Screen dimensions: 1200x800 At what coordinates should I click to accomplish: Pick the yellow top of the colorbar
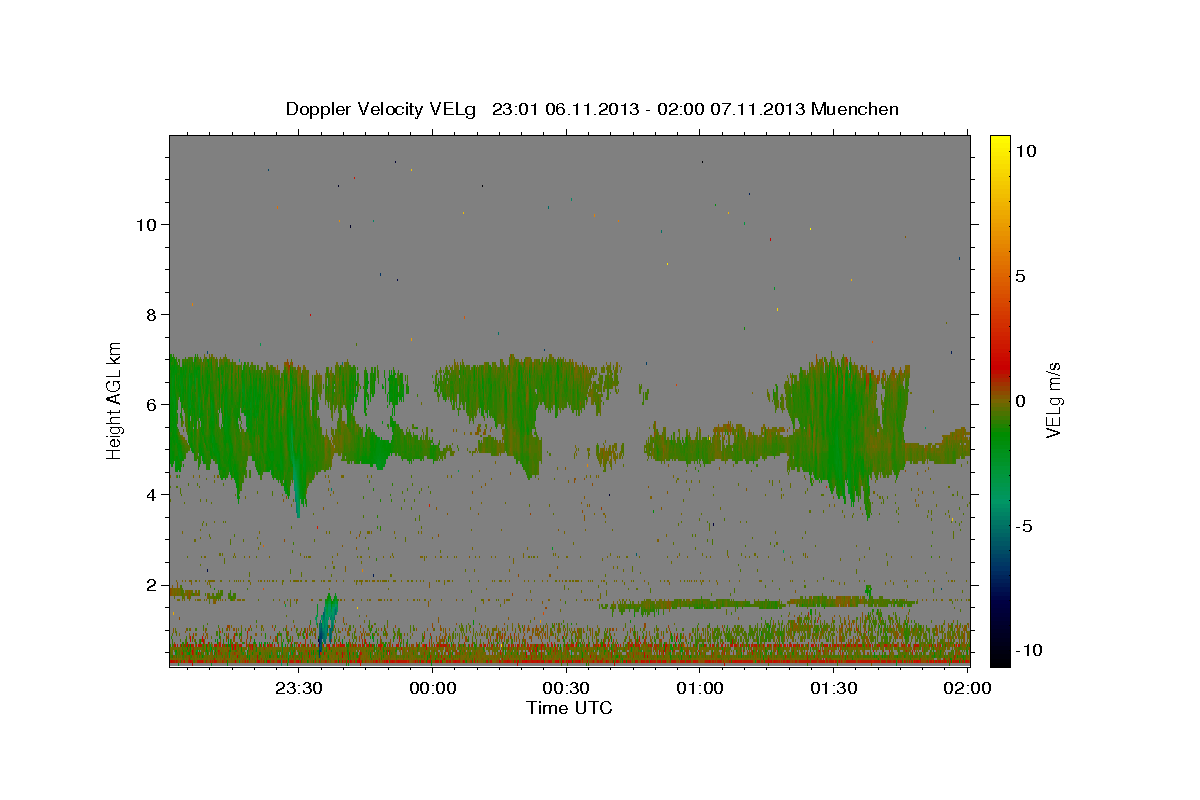(x=1000, y=145)
